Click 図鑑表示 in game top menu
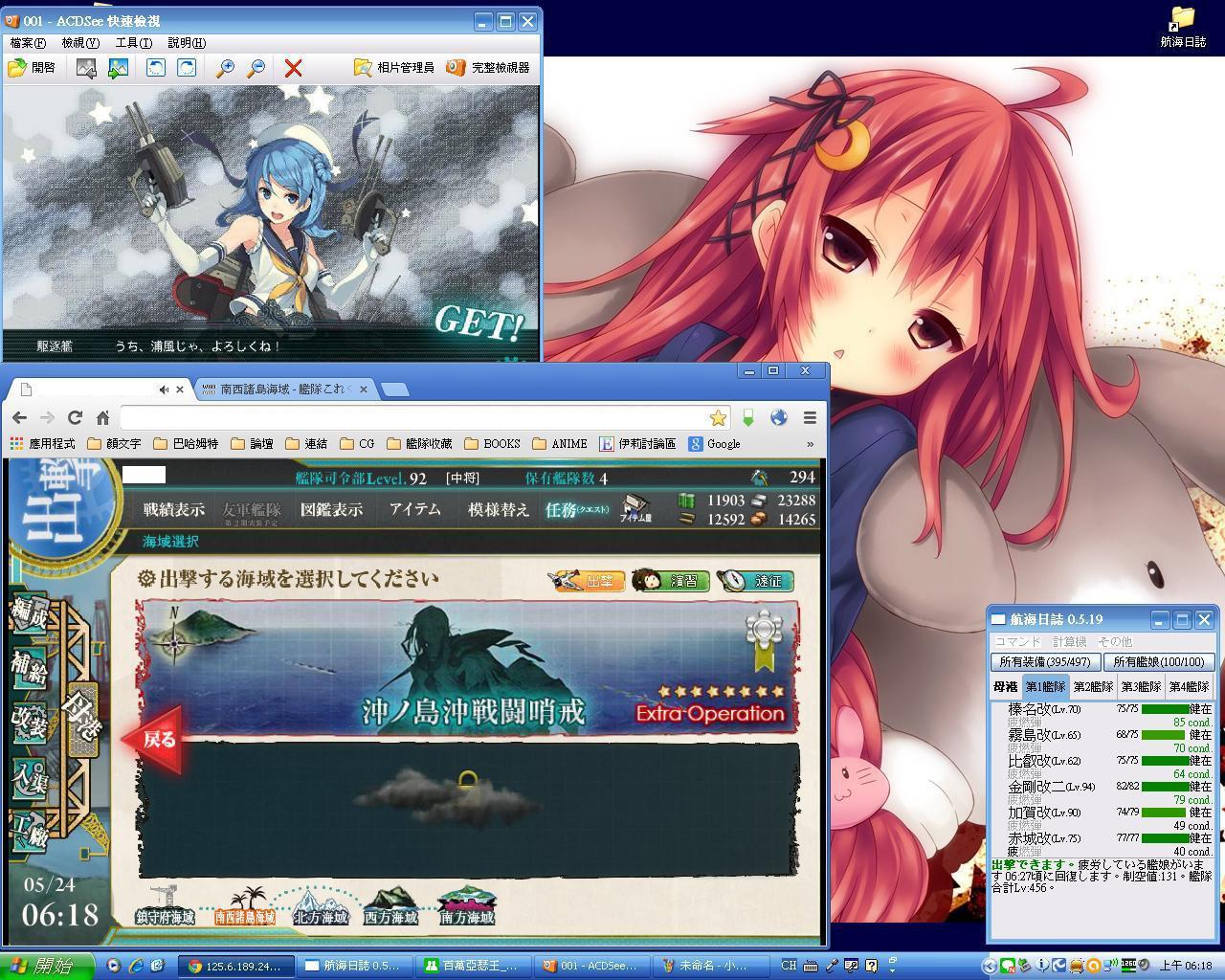1225x980 pixels. pos(331,509)
